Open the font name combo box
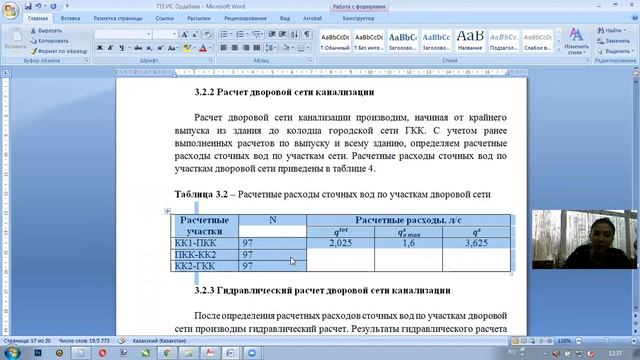 pyautogui.click(x=123, y=34)
